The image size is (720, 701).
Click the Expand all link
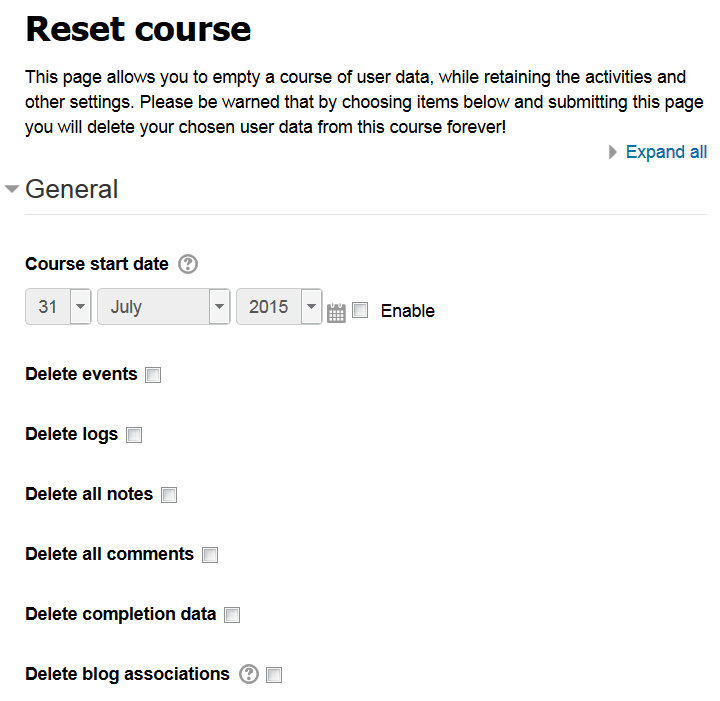pyautogui.click(x=666, y=152)
